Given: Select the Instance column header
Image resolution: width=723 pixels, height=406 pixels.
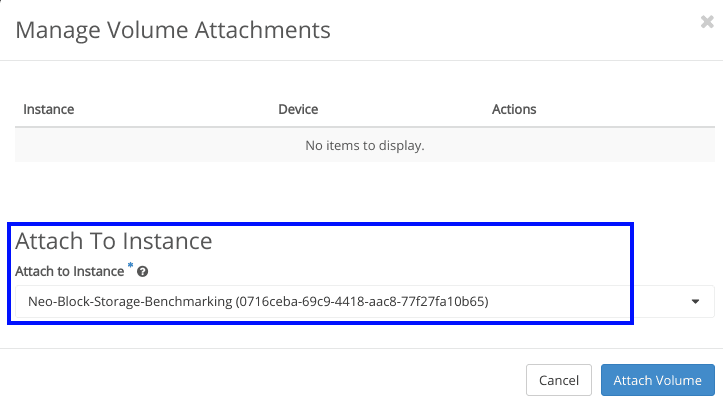Looking at the screenshot, I should [49, 109].
